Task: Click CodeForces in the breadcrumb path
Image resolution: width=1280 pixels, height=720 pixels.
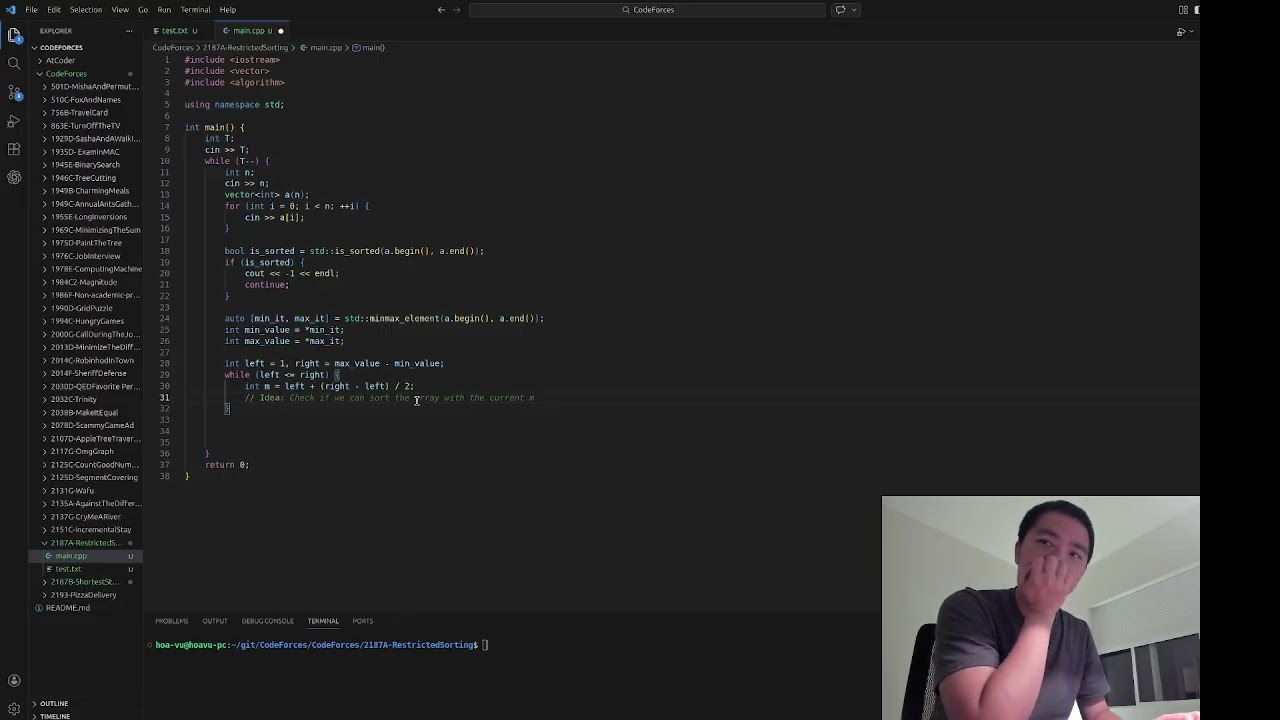Action: pos(172,48)
